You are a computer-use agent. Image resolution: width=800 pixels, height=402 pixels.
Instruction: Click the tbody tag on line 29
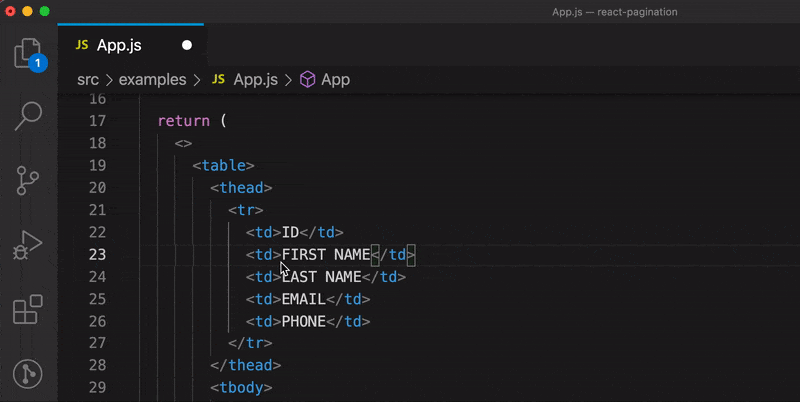241,388
